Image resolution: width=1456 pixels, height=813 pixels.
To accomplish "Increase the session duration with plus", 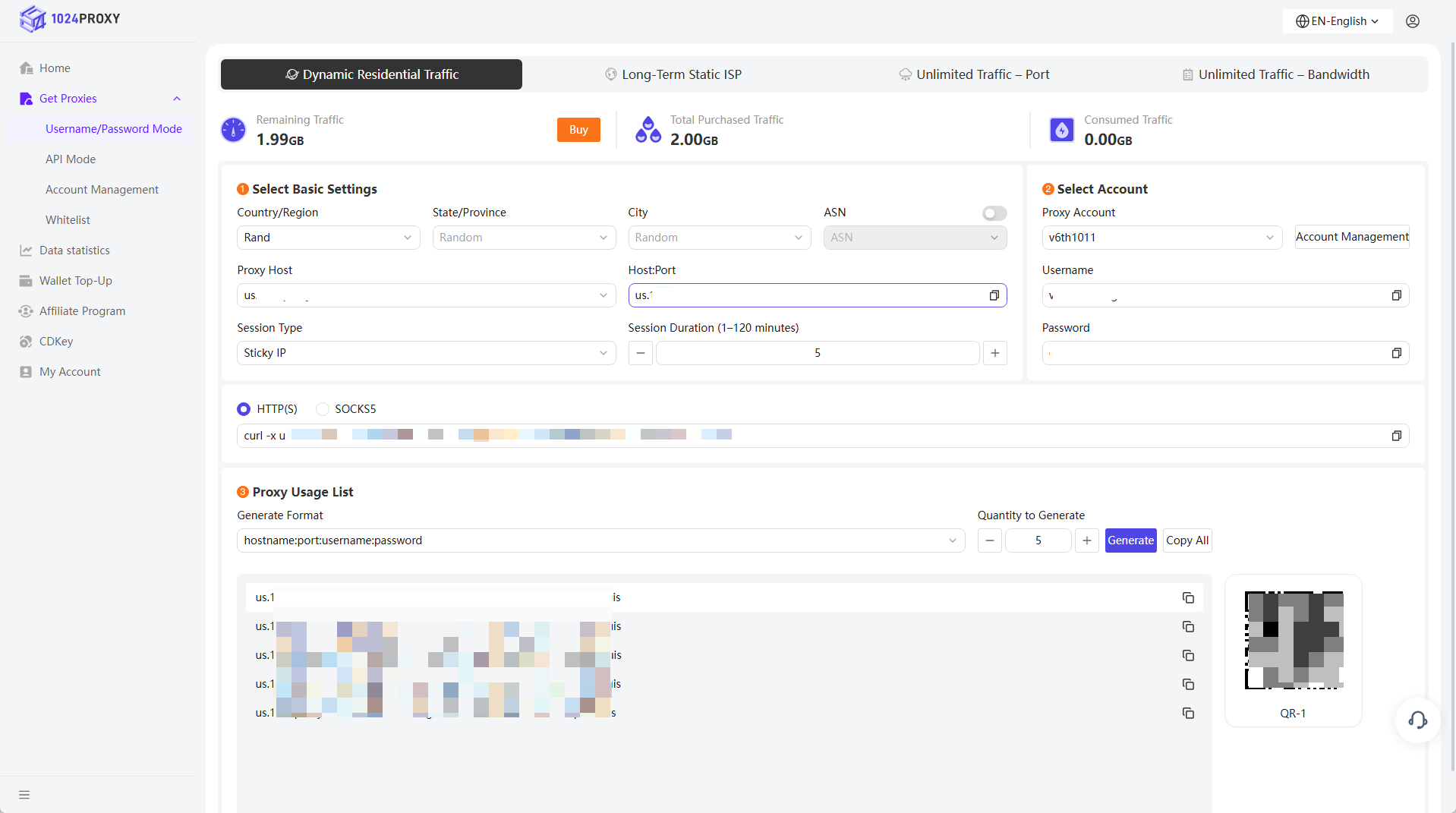I will coord(994,353).
